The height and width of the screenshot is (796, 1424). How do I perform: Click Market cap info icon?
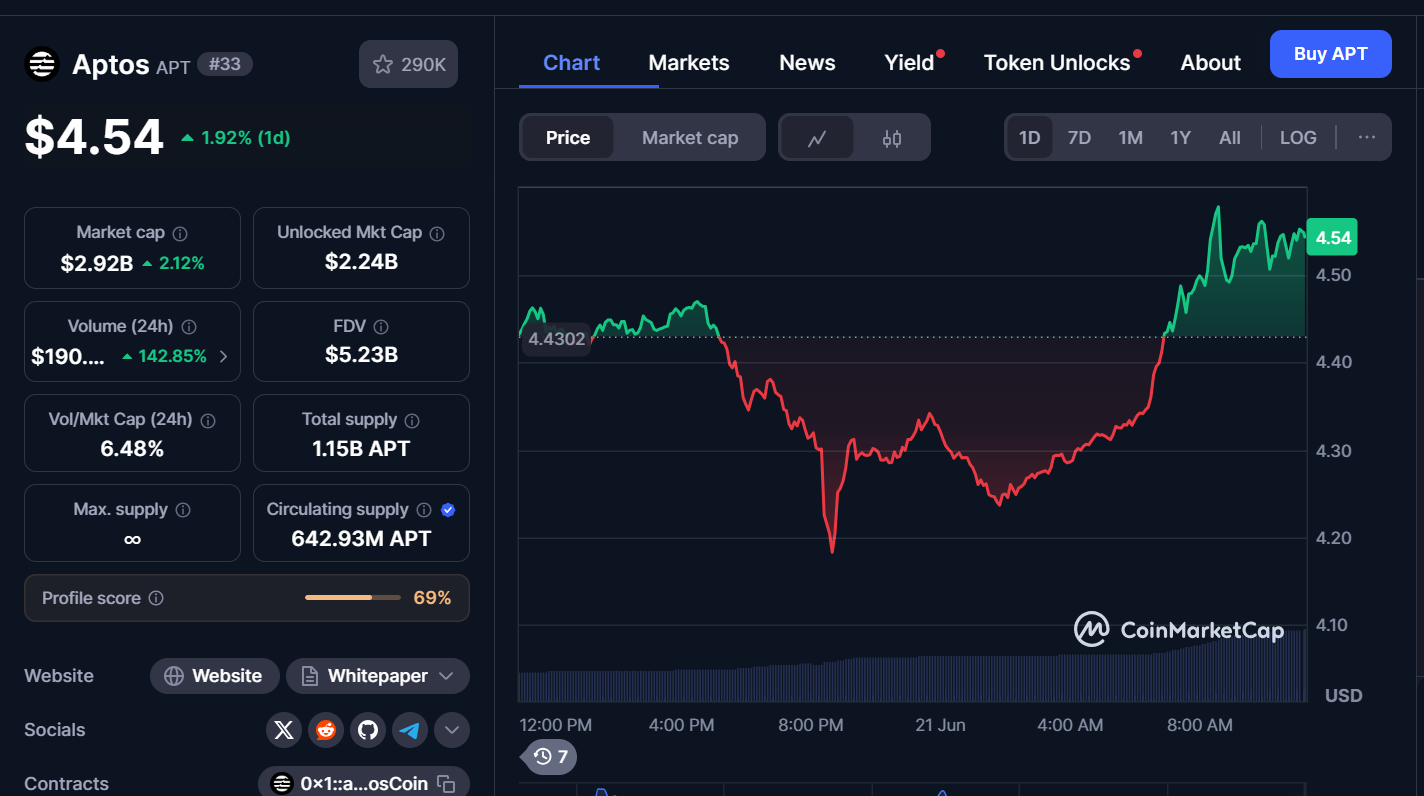coord(180,233)
